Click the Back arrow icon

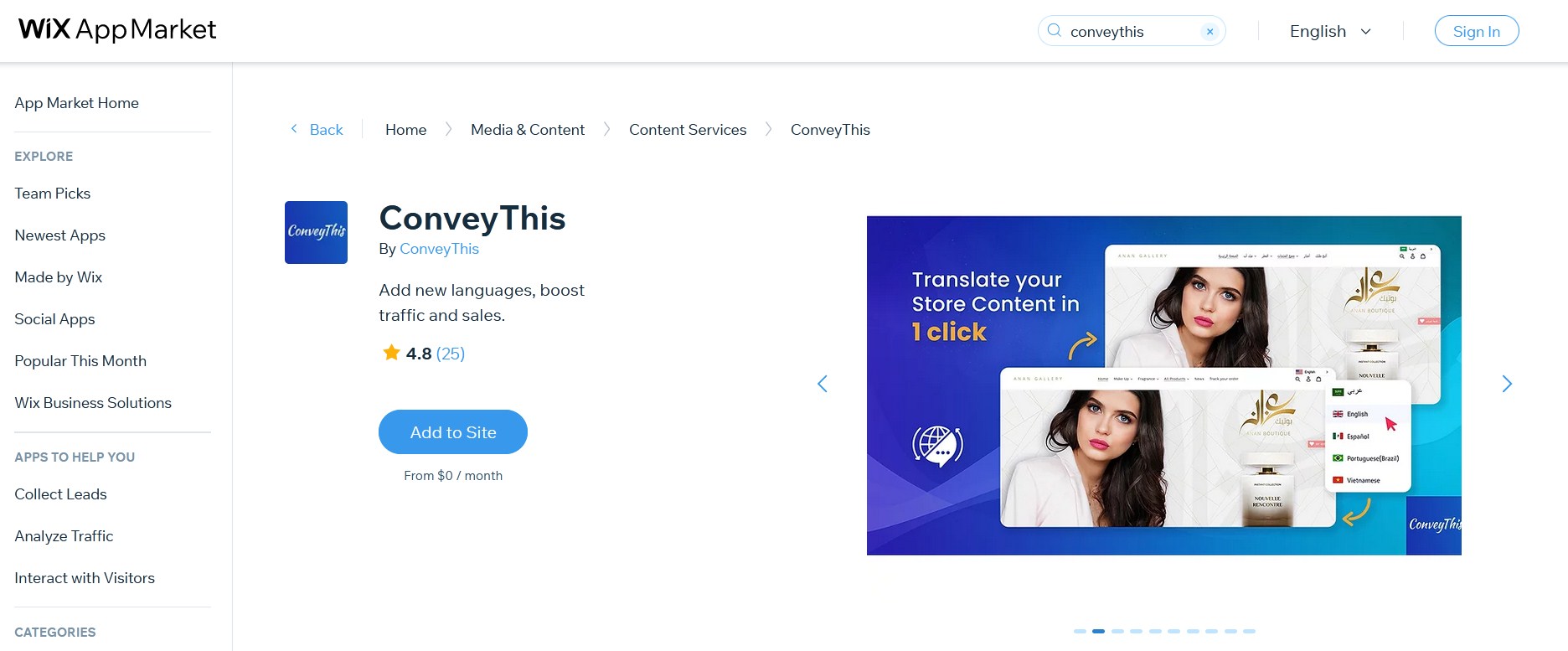click(294, 129)
